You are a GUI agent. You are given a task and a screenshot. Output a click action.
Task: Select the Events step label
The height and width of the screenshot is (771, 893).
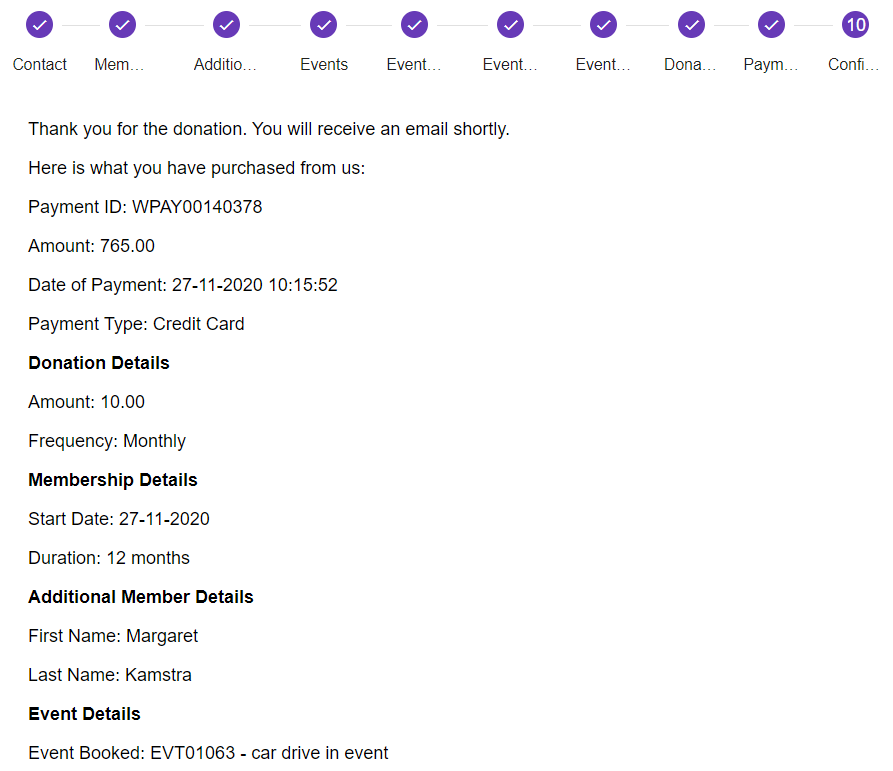pos(323,64)
